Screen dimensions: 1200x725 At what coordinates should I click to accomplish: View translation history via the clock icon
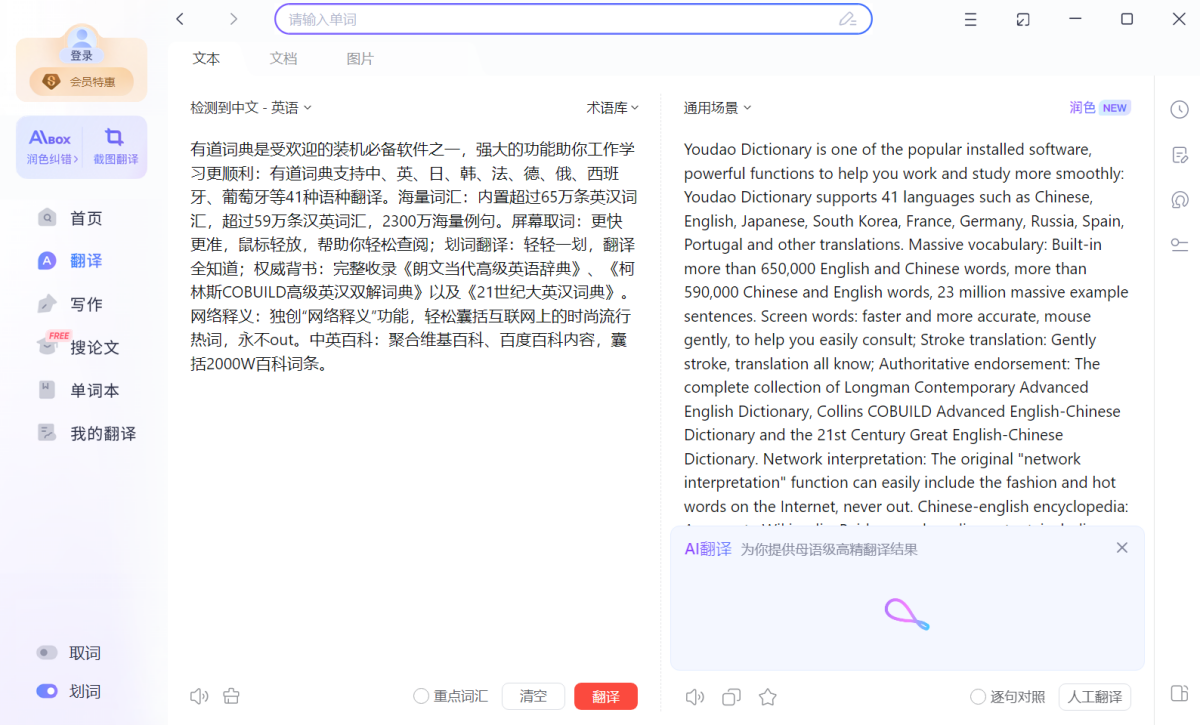click(1179, 110)
